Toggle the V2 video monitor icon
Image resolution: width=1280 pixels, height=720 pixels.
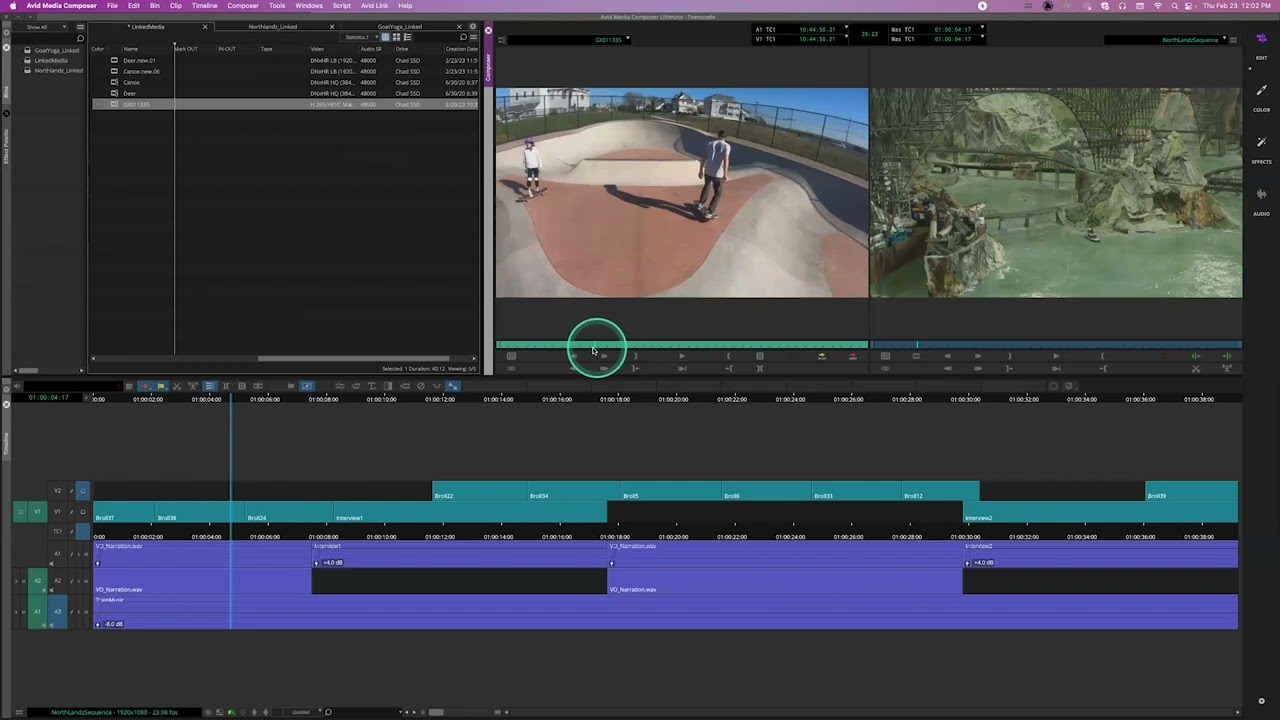[83, 490]
